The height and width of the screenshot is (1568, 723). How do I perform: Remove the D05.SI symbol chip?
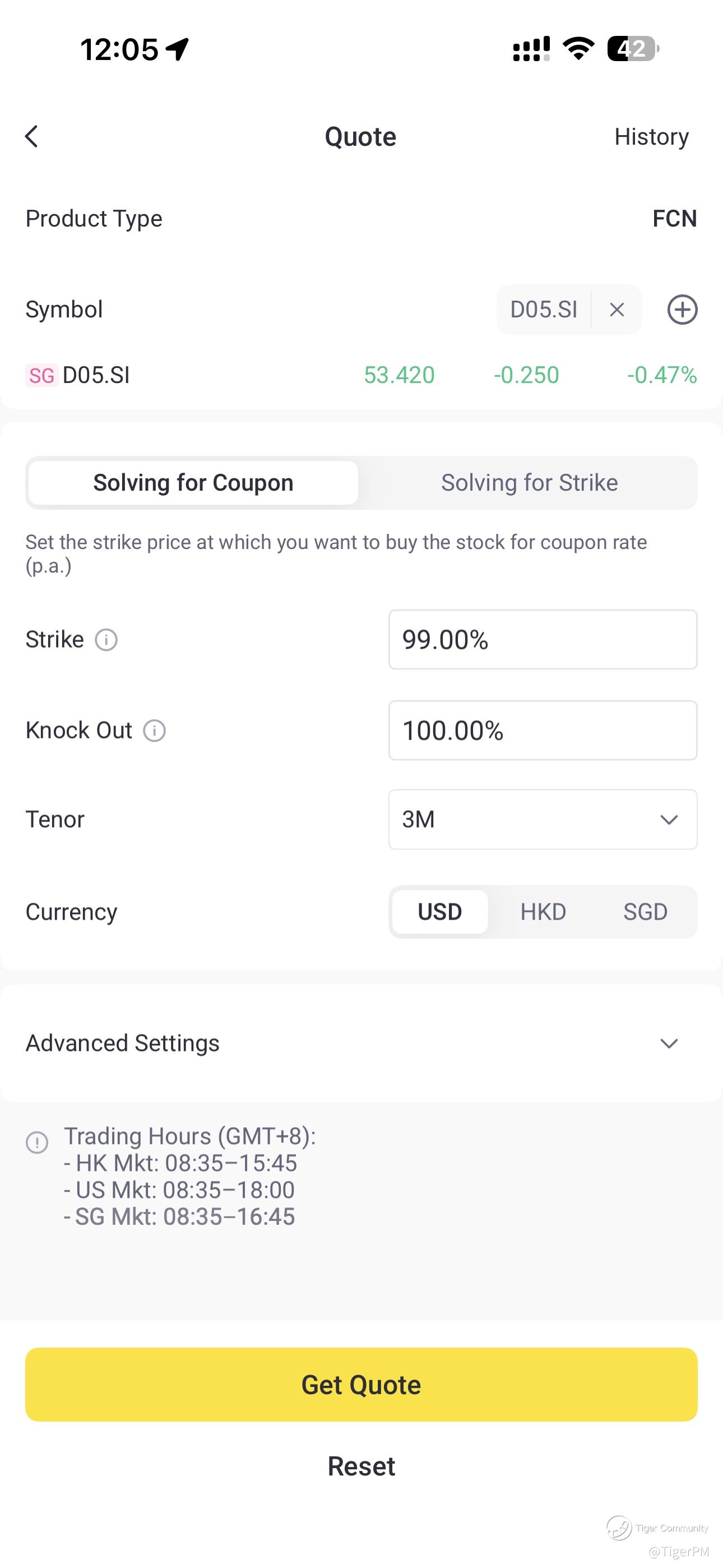click(x=617, y=310)
